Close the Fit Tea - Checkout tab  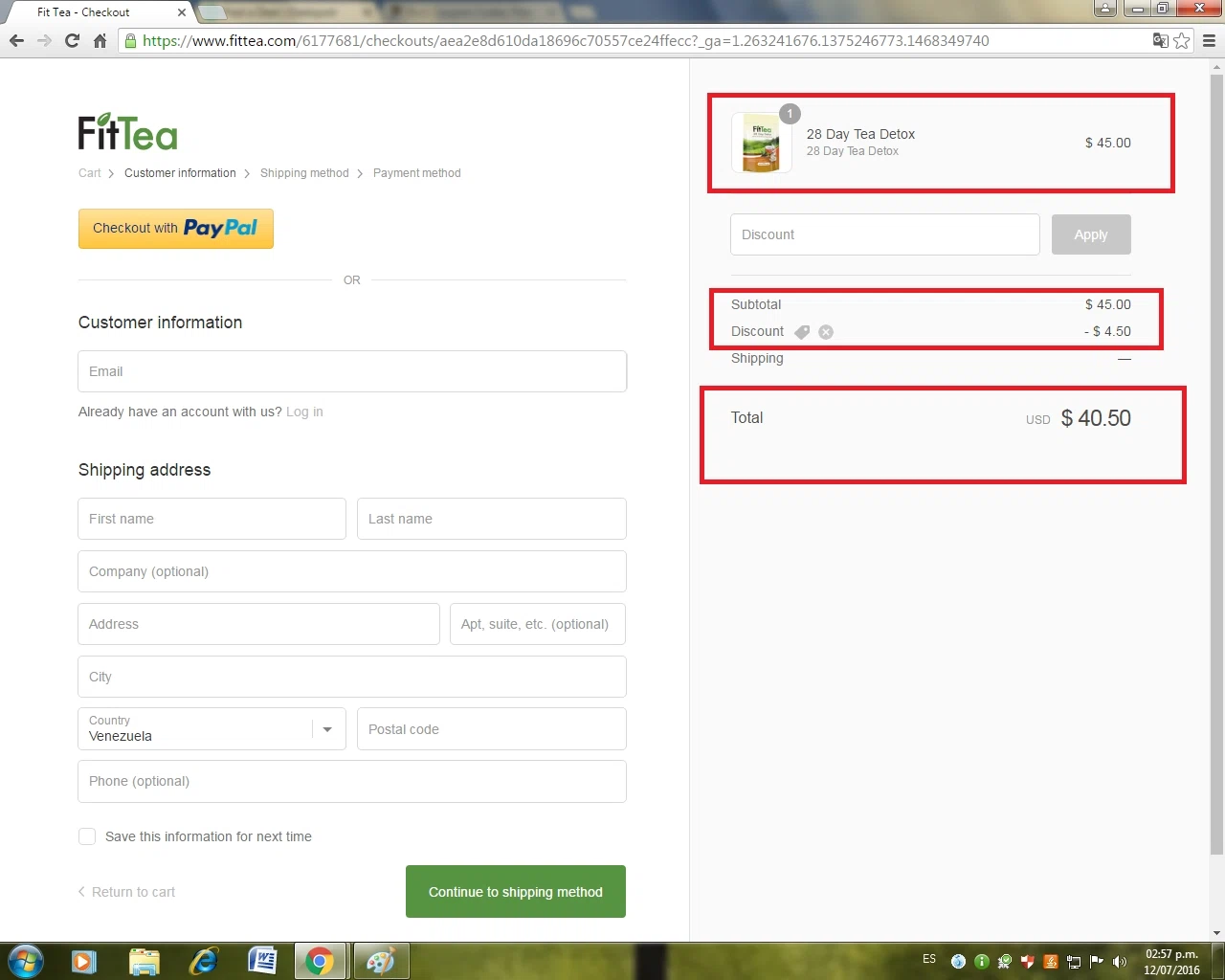182,12
